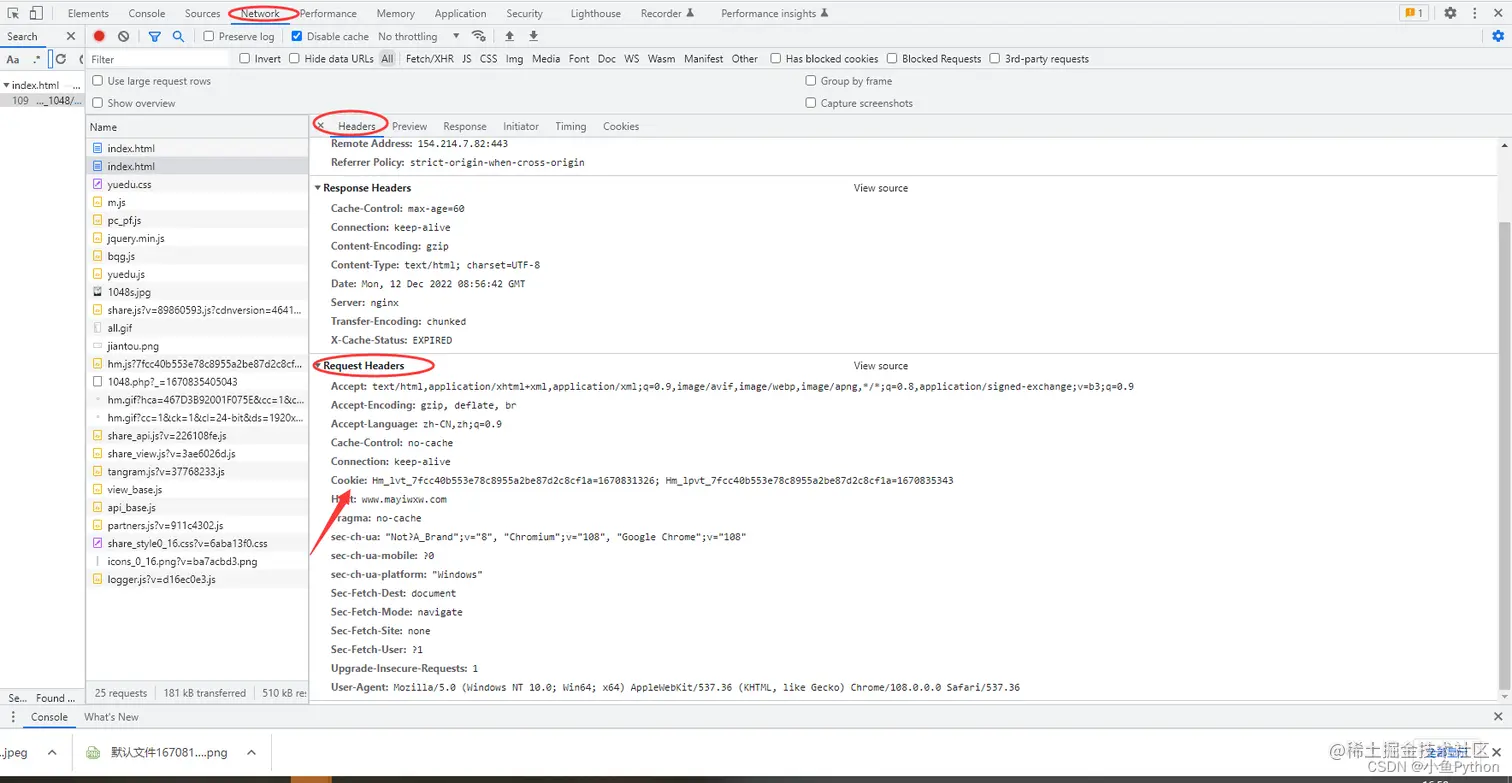Open blue Network settings gear
This screenshot has height=783, width=1512.
tap(1497, 36)
